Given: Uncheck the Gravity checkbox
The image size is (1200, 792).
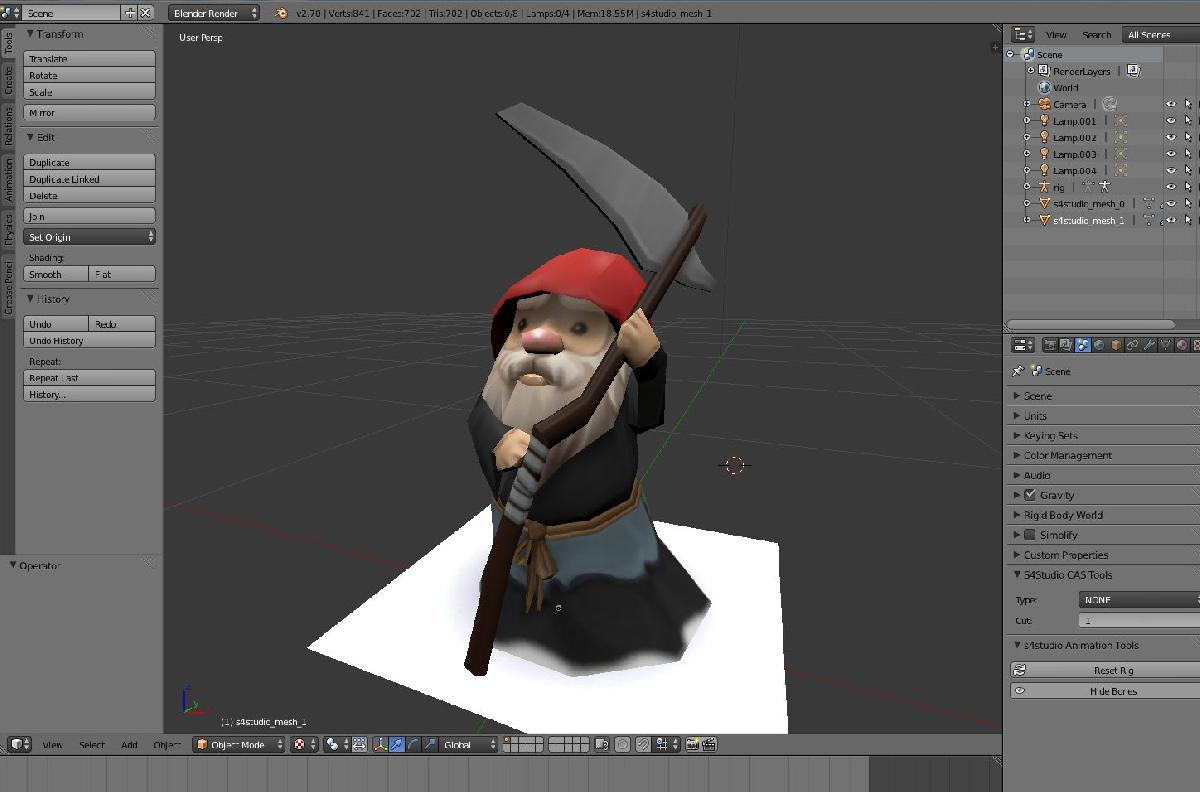Looking at the screenshot, I should [x=1030, y=495].
